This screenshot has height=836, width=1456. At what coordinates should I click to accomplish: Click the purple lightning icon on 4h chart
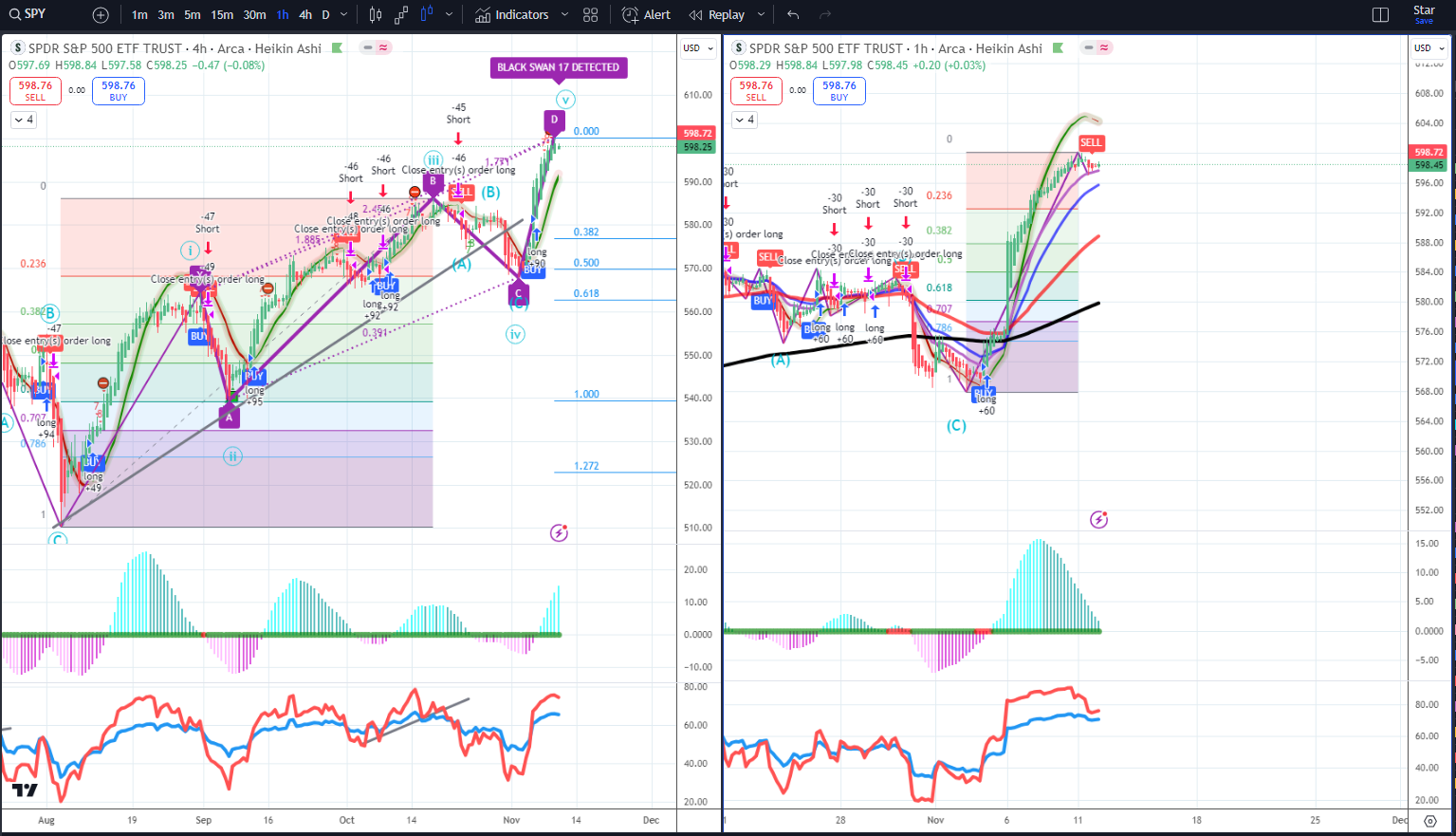click(559, 532)
